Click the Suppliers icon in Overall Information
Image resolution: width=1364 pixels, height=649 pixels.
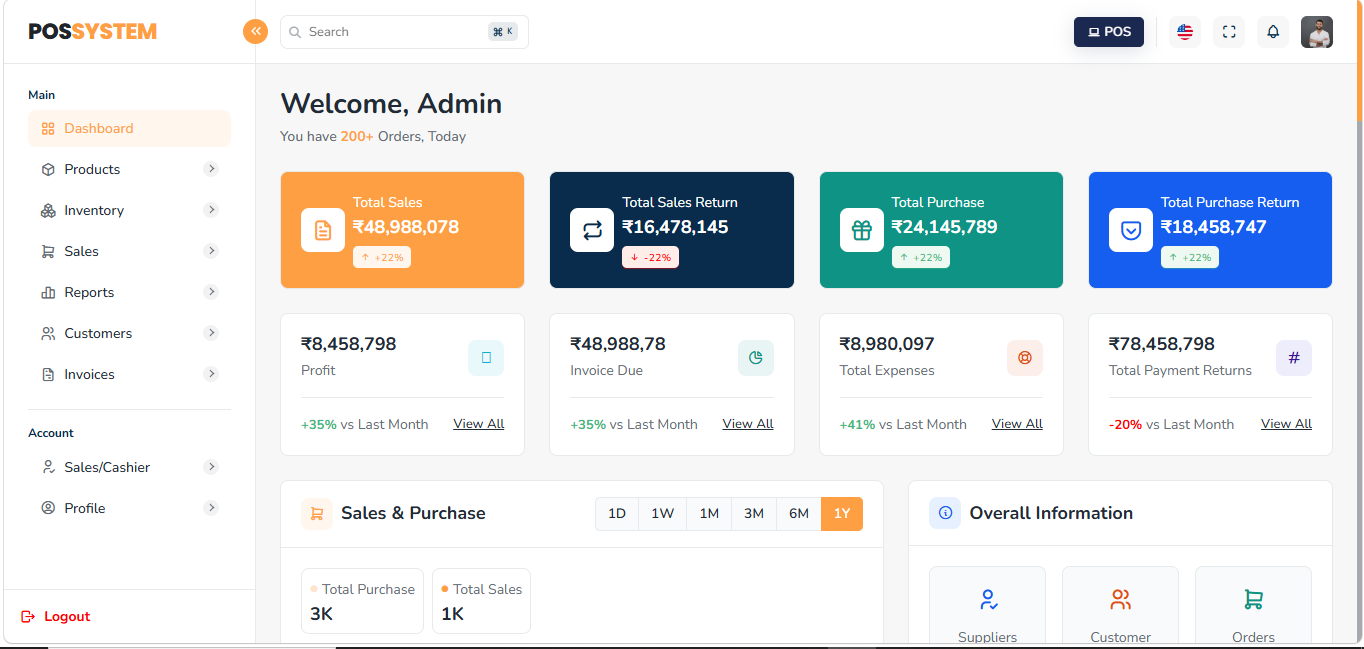point(988,600)
